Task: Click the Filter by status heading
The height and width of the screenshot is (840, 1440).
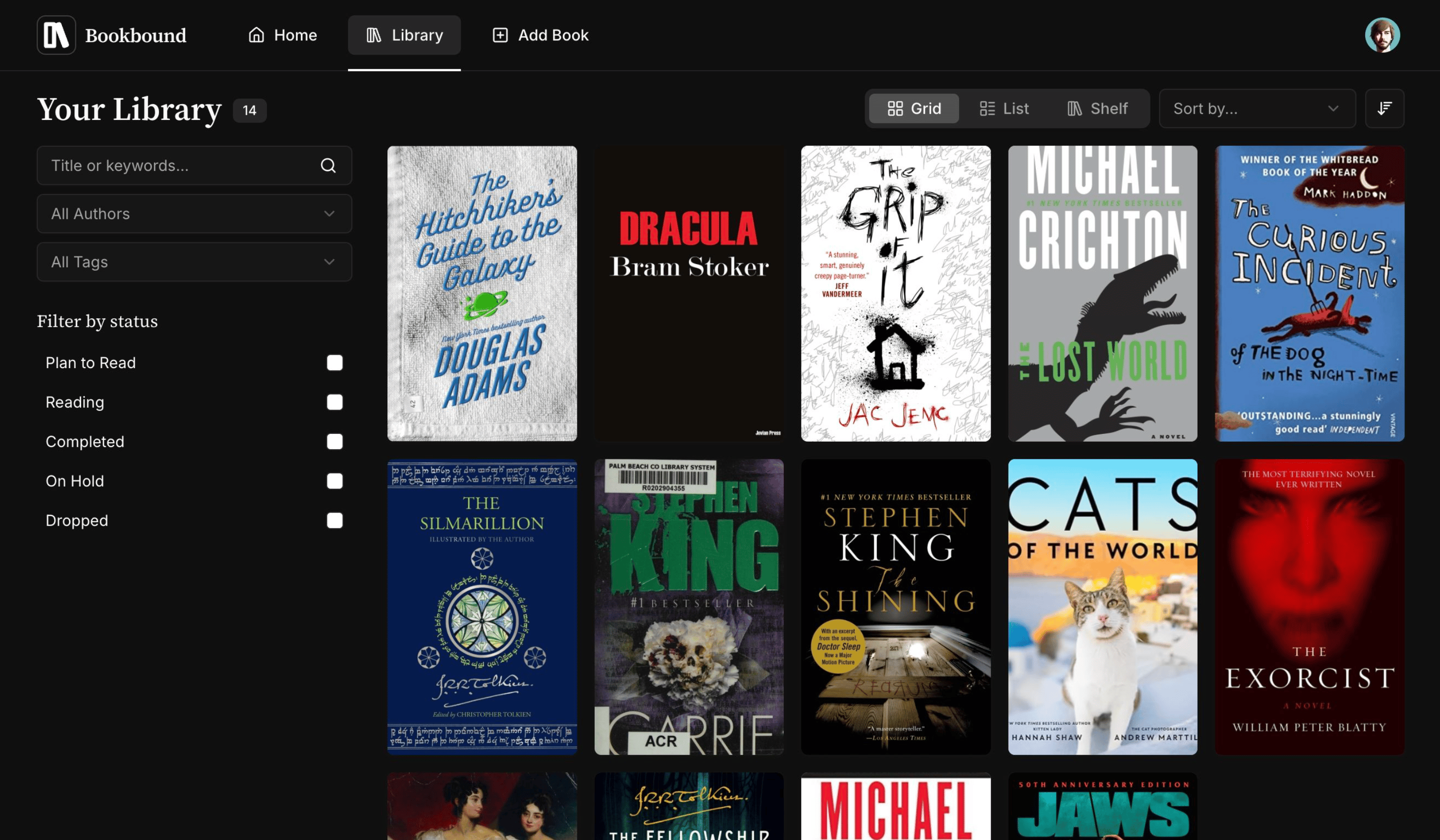Action: point(97,321)
